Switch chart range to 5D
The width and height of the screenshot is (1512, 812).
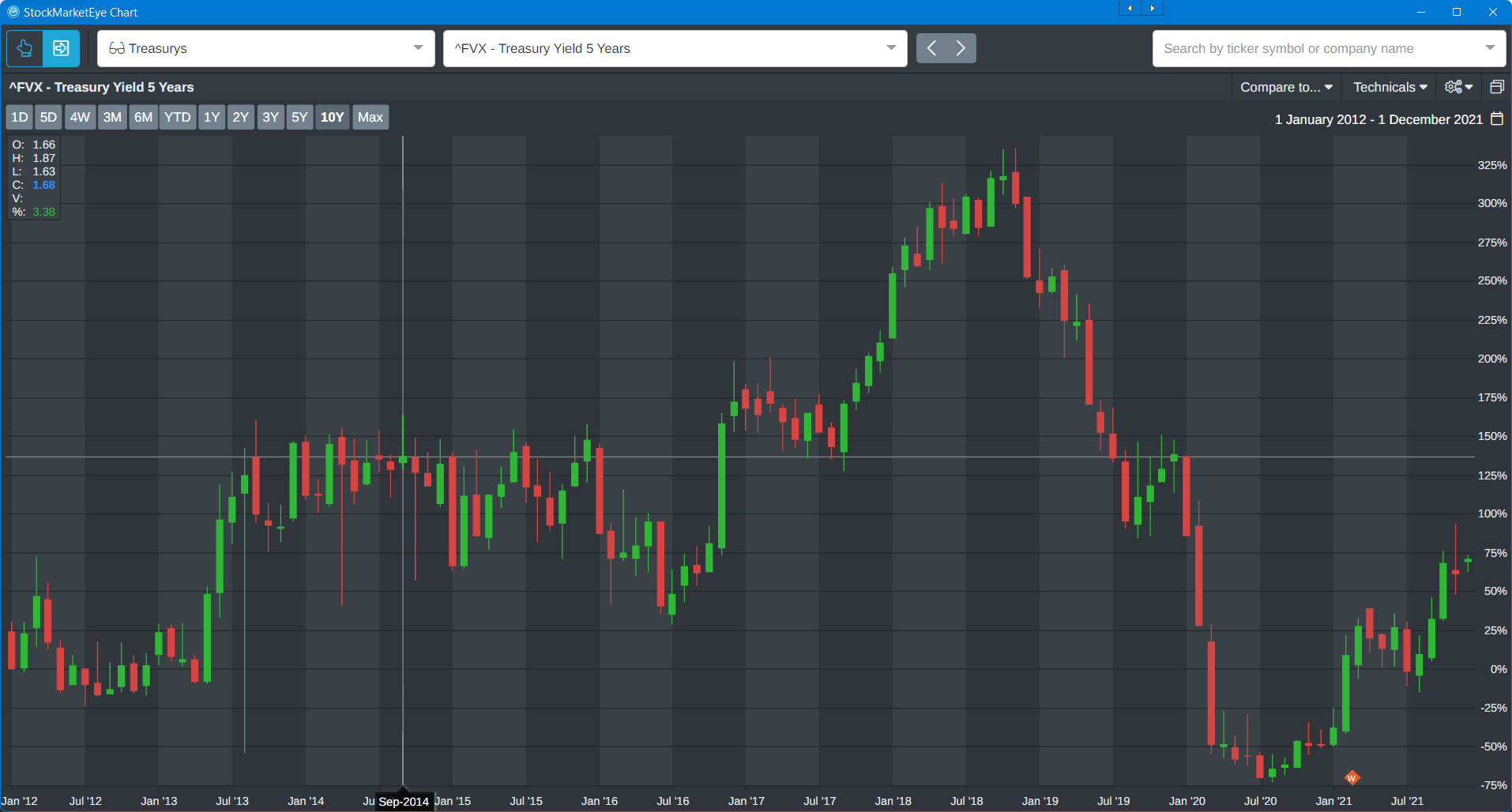tap(48, 117)
